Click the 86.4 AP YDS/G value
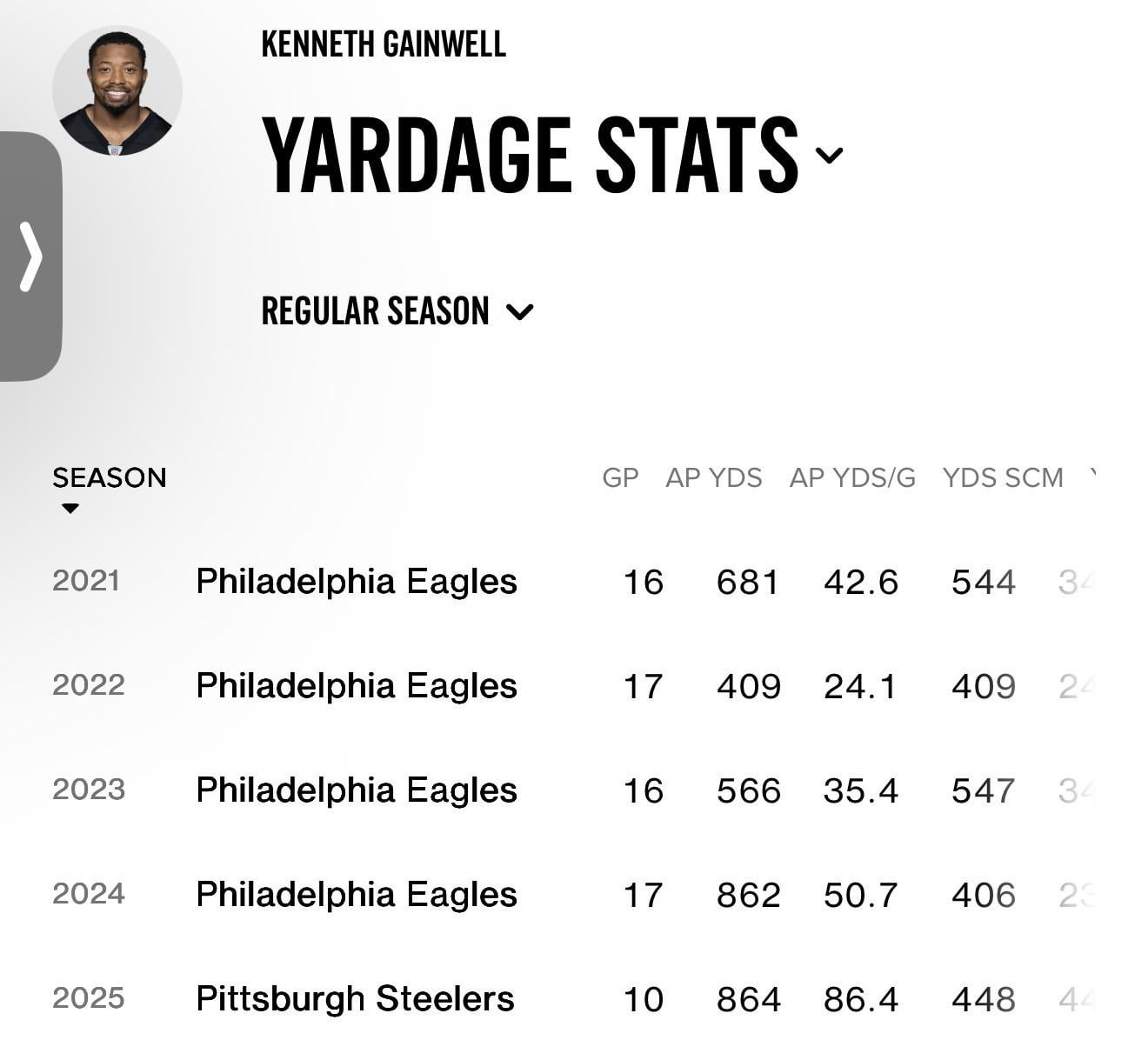 tap(860, 1000)
